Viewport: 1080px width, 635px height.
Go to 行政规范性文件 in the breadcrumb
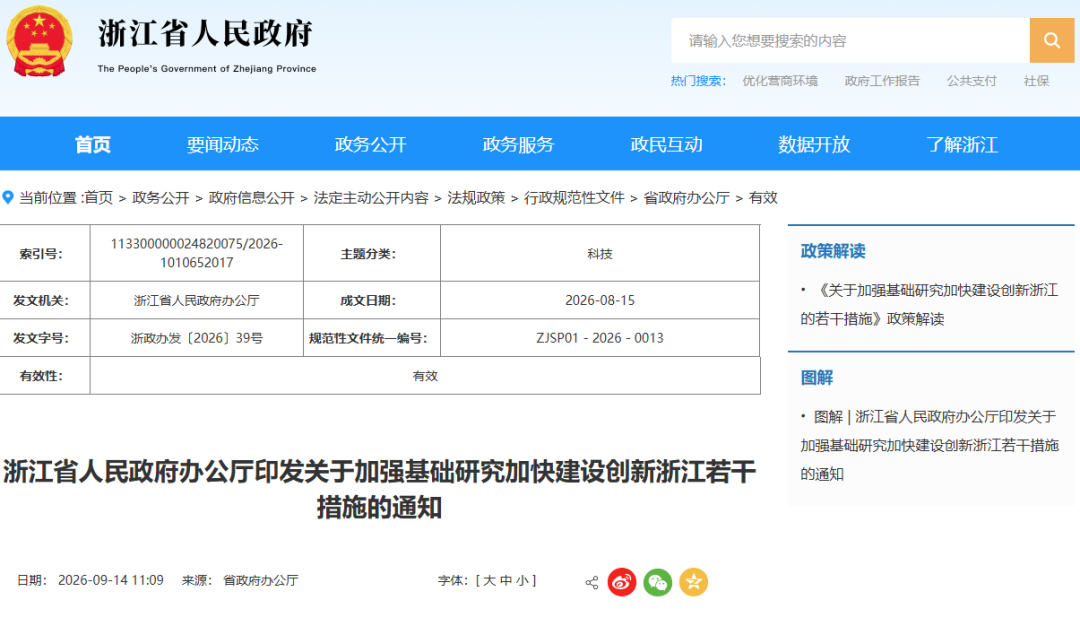(574, 198)
